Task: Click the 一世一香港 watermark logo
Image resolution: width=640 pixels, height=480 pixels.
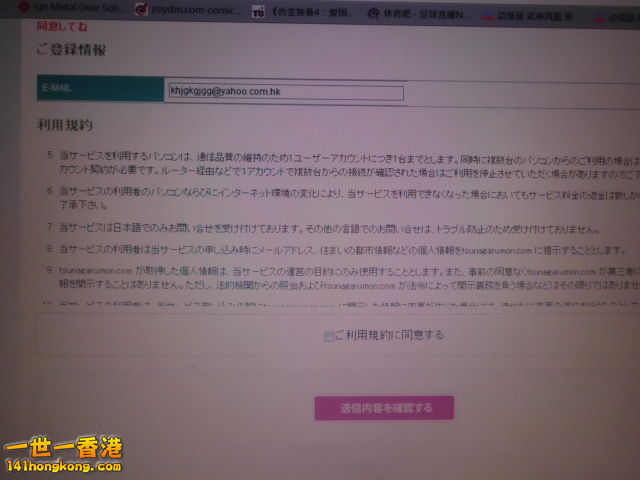Action: [x=63, y=447]
